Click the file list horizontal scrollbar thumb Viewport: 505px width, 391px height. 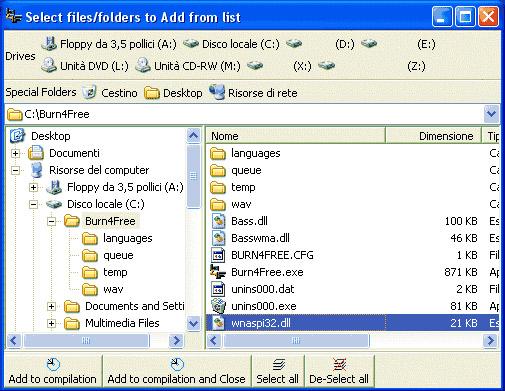(x=296, y=341)
